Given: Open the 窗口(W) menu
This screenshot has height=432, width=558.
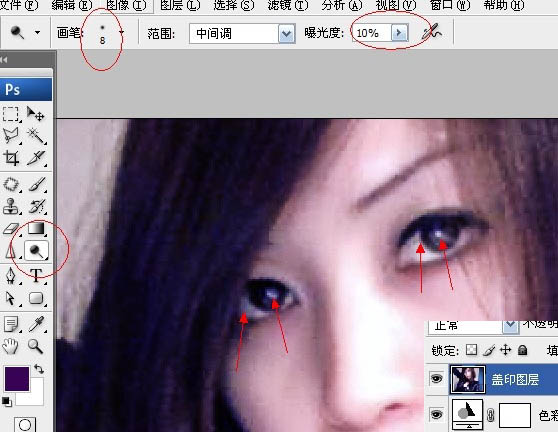Looking at the screenshot, I should click(450, 5).
